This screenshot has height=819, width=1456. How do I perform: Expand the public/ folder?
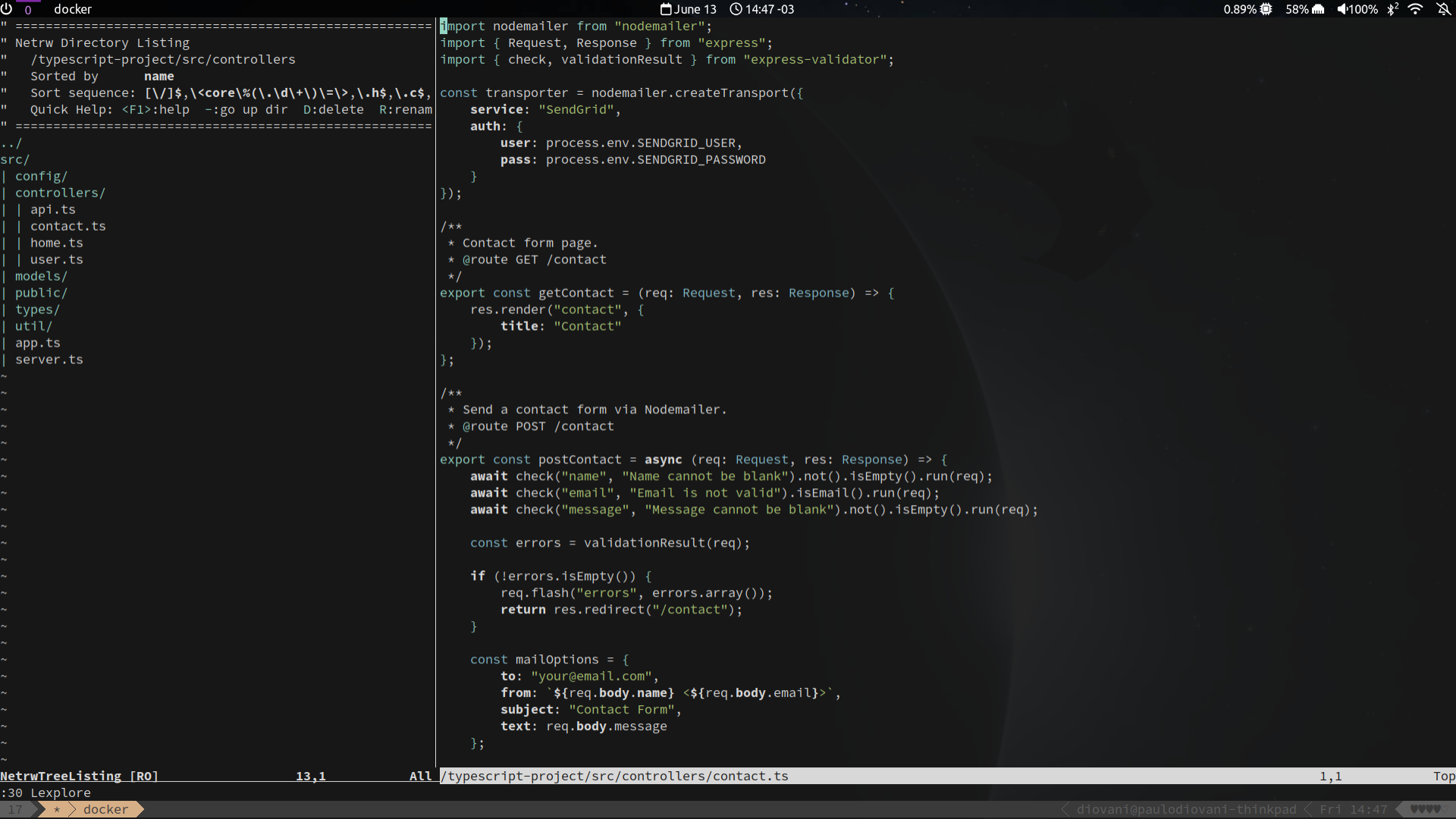41,293
